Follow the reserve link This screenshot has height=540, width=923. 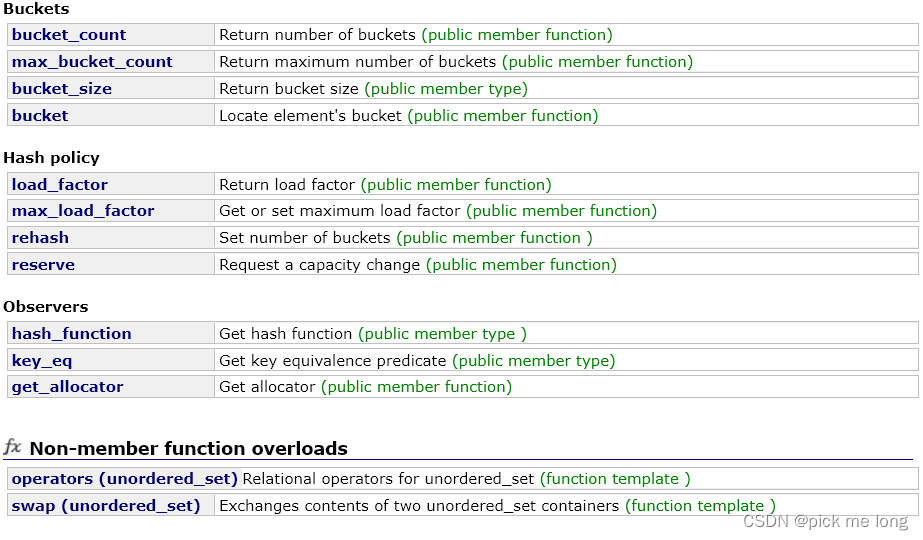tap(44, 265)
